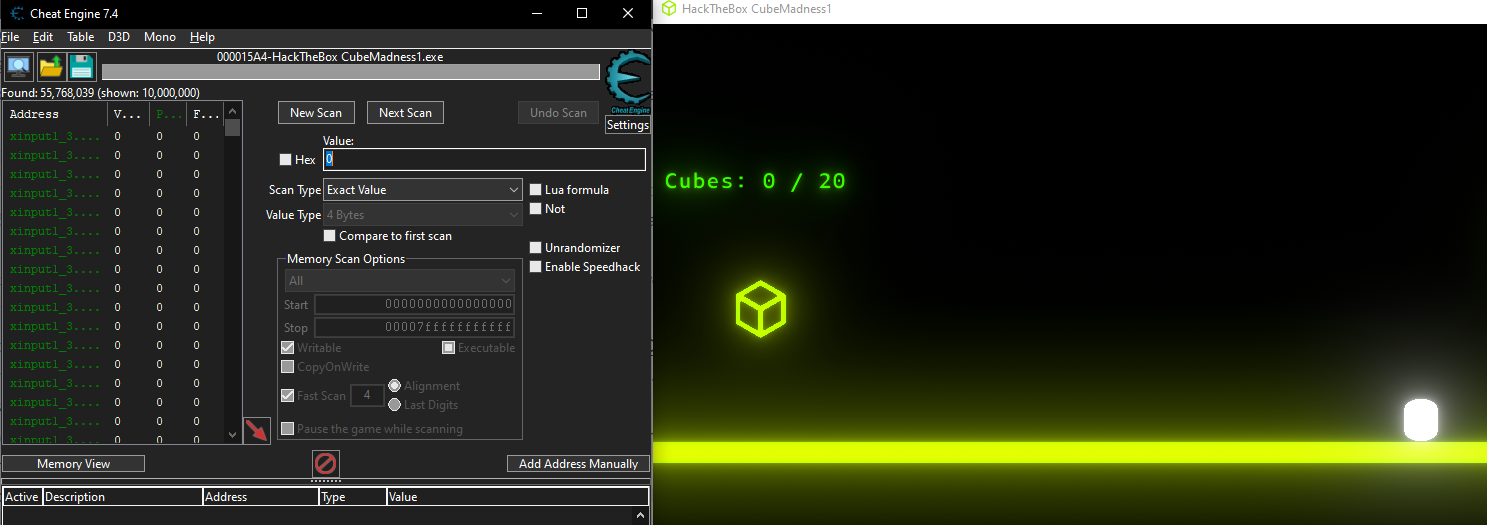Click the Value column header in address table

(x=517, y=497)
